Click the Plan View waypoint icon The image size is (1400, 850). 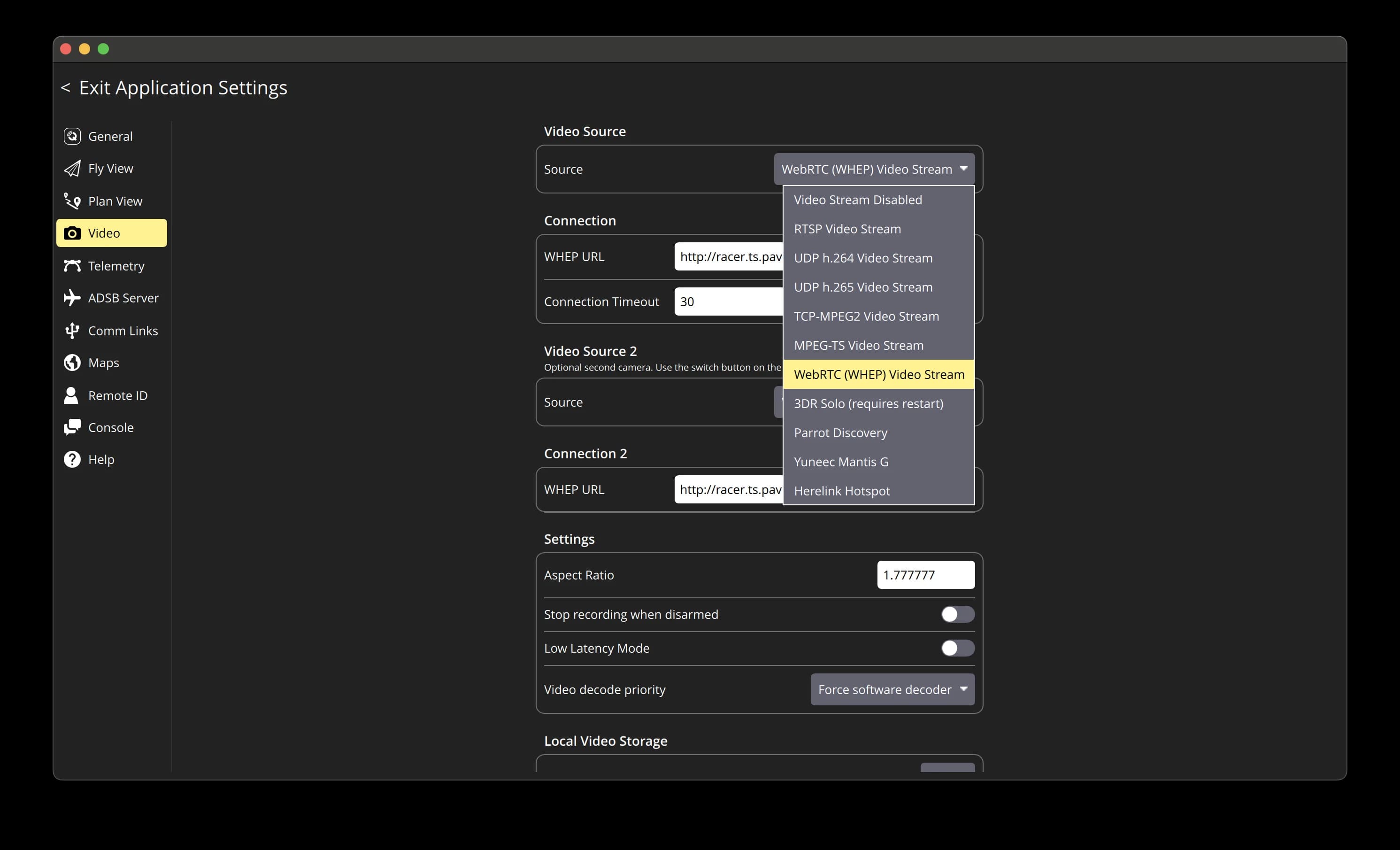(72, 201)
